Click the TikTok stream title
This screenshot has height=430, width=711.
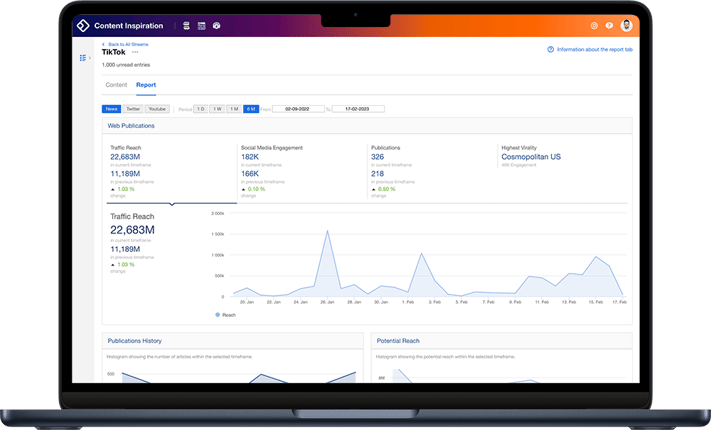[113, 52]
